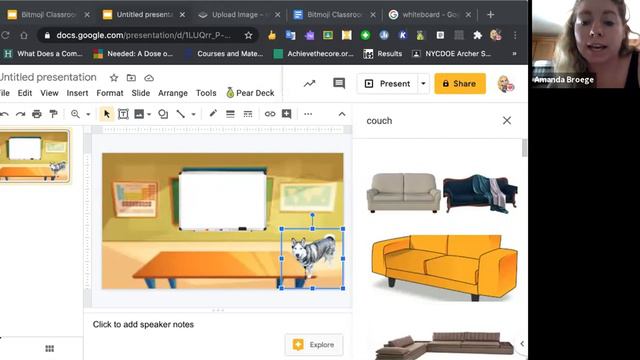Open the Edit menu
The height and width of the screenshot is (360, 640).
click(24, 93)
